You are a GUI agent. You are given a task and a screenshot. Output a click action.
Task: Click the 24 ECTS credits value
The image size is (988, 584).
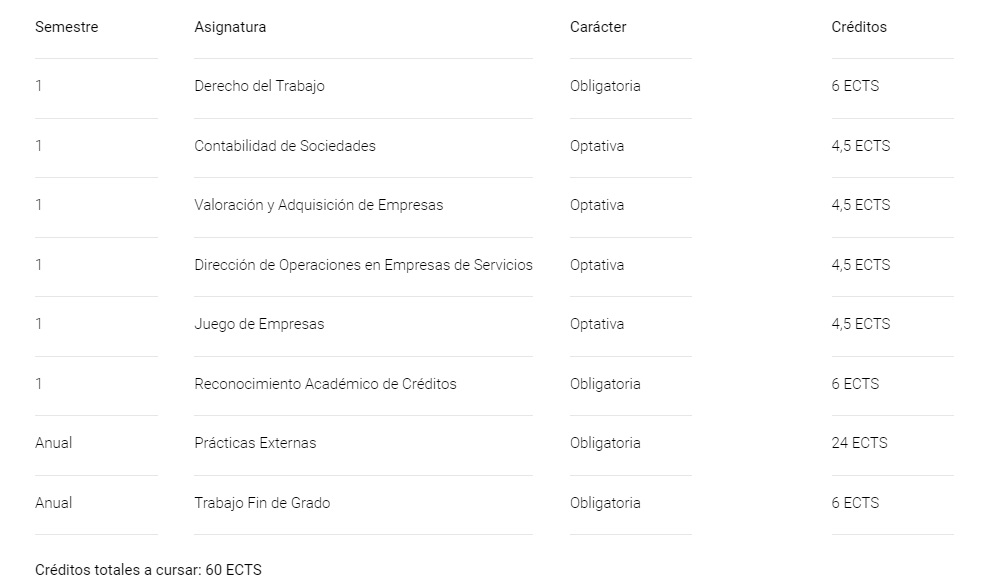point(859,444)
